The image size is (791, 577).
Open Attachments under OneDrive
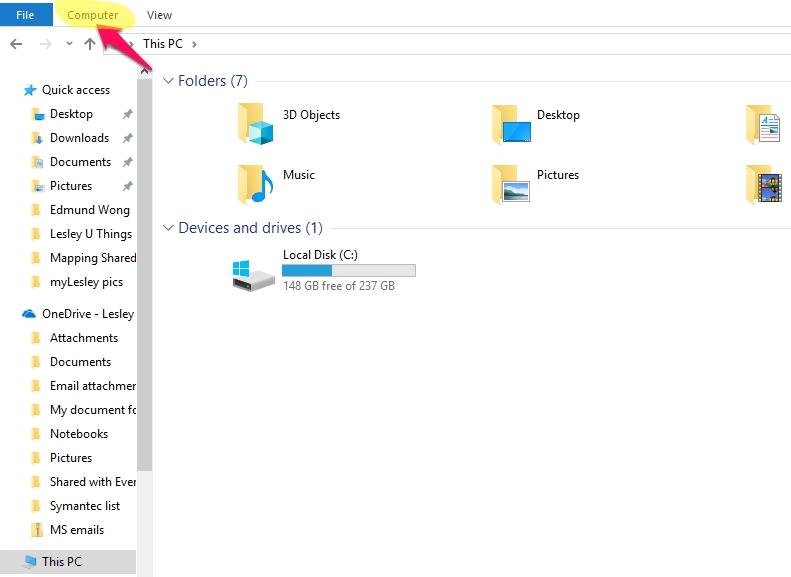84,338
